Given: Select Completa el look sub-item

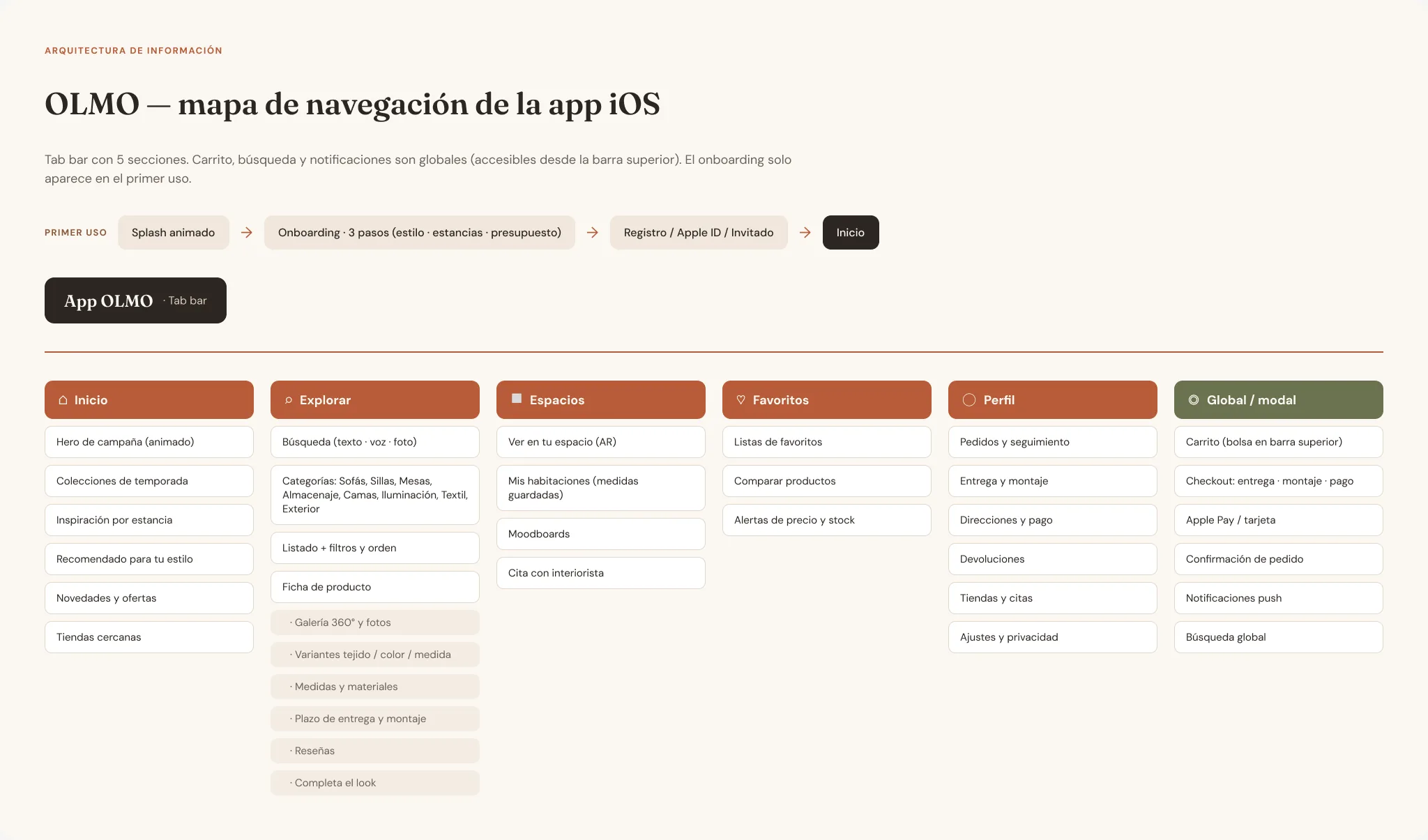Looking at the screenshot, I should pyautogui.click(x=375, y=783).
